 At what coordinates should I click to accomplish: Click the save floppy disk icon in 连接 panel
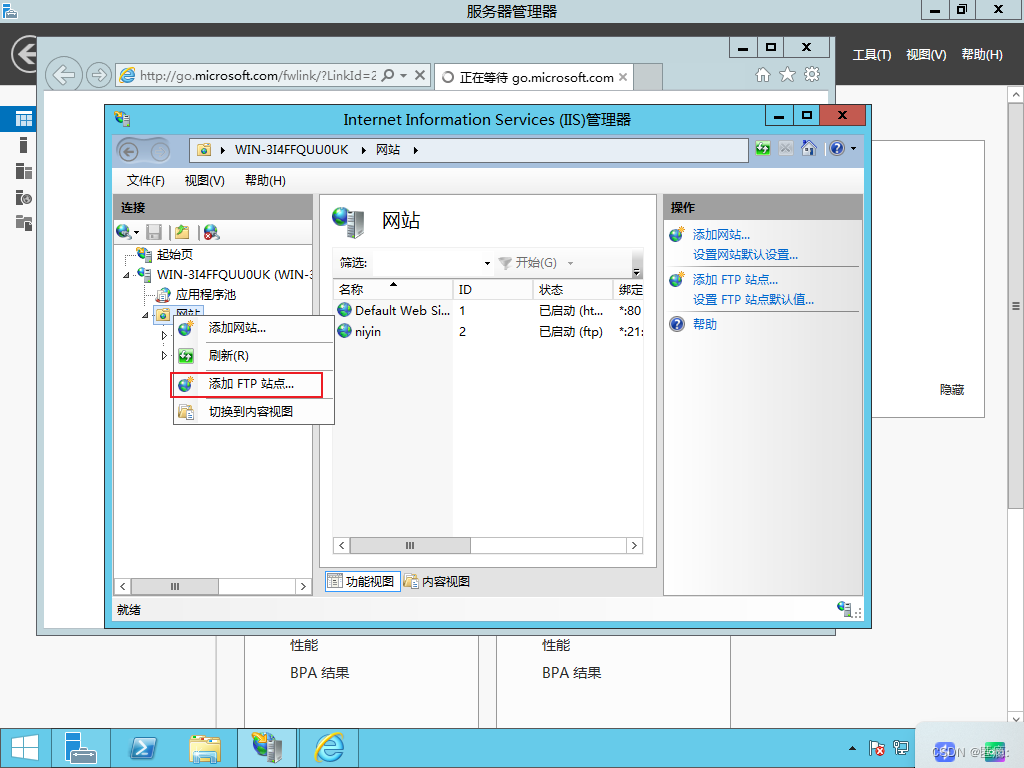coord(154,232)
